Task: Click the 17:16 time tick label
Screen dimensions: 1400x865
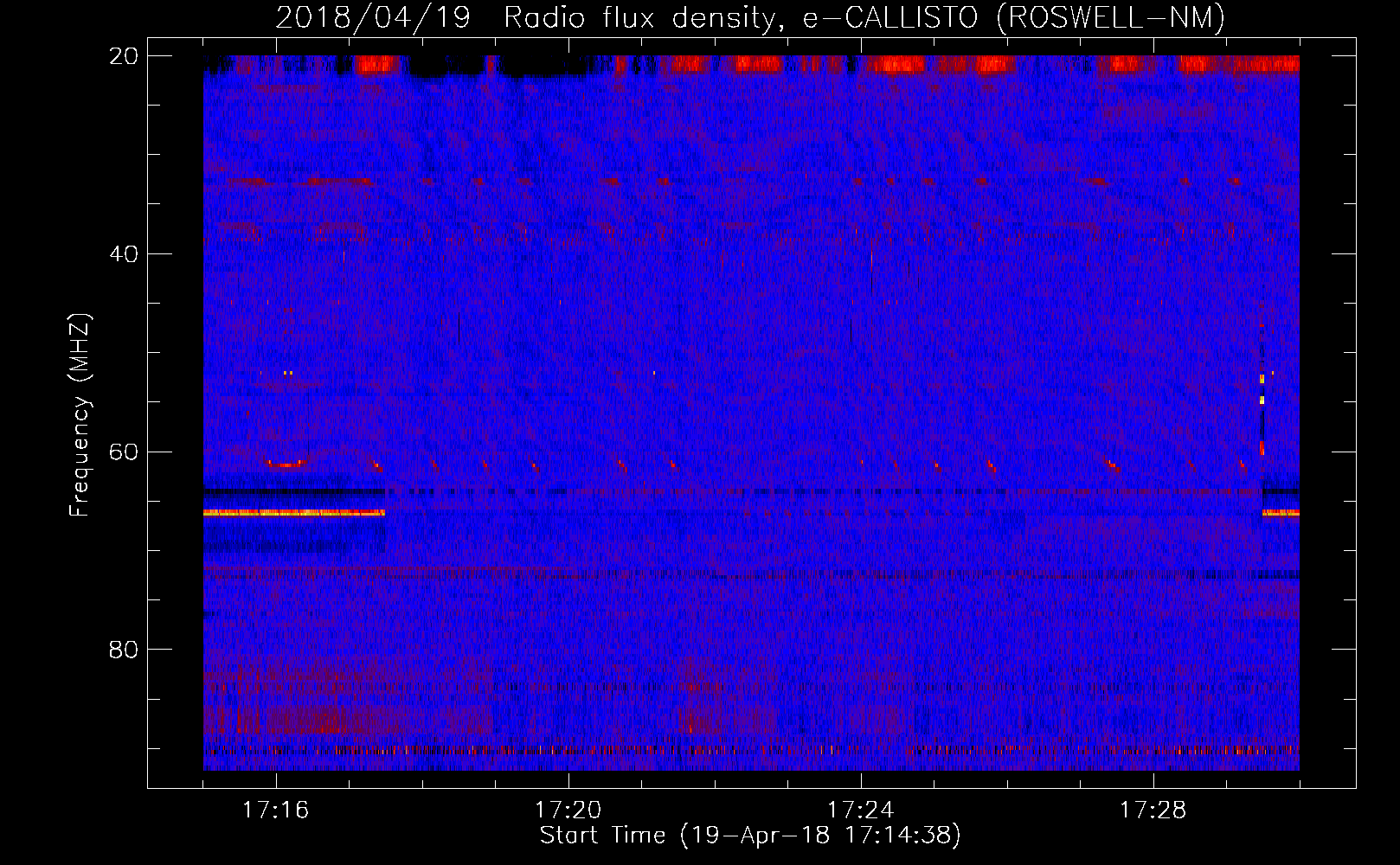Action: click(276, 810)
